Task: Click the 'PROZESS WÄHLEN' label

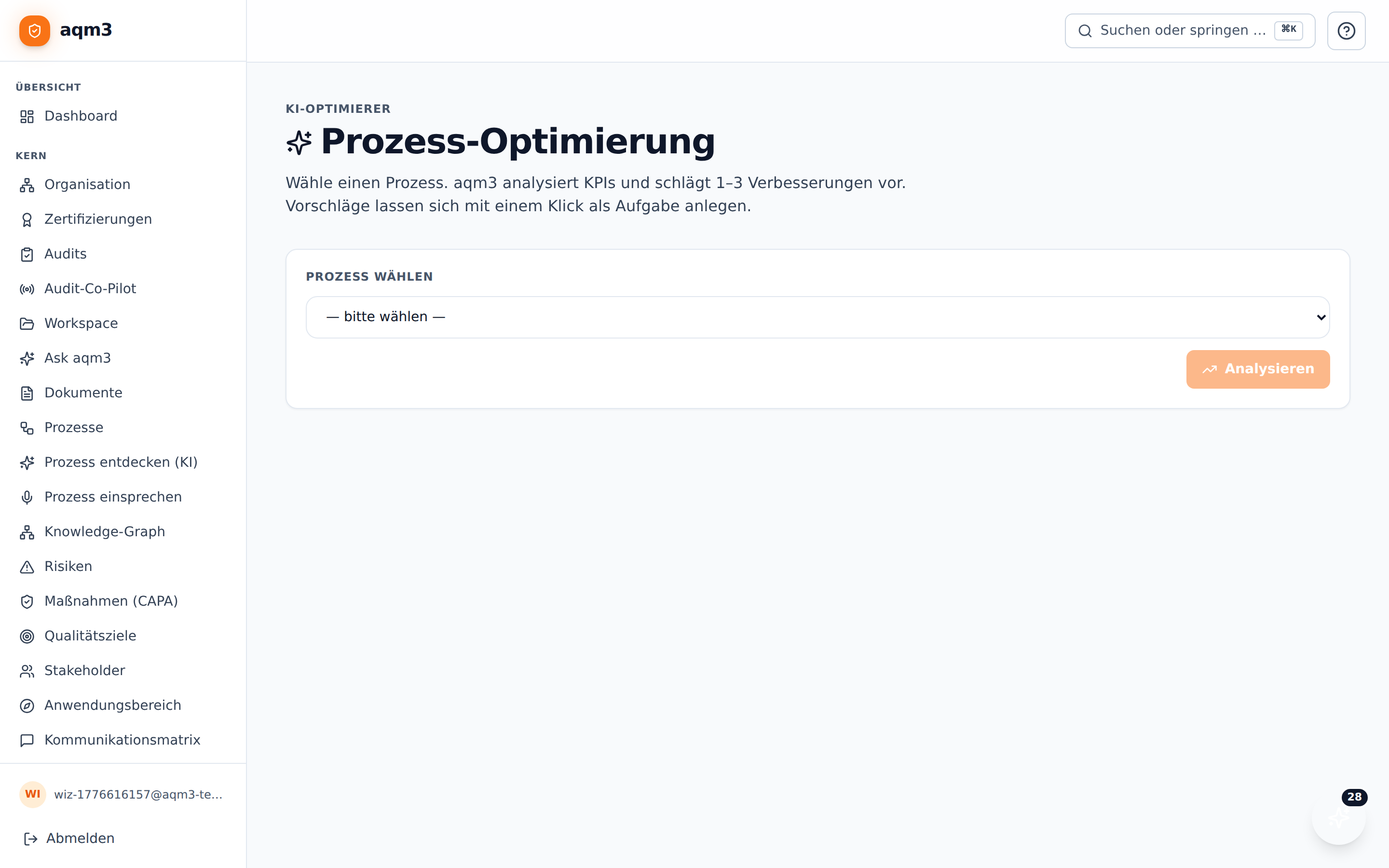Action: click(369, 277)
